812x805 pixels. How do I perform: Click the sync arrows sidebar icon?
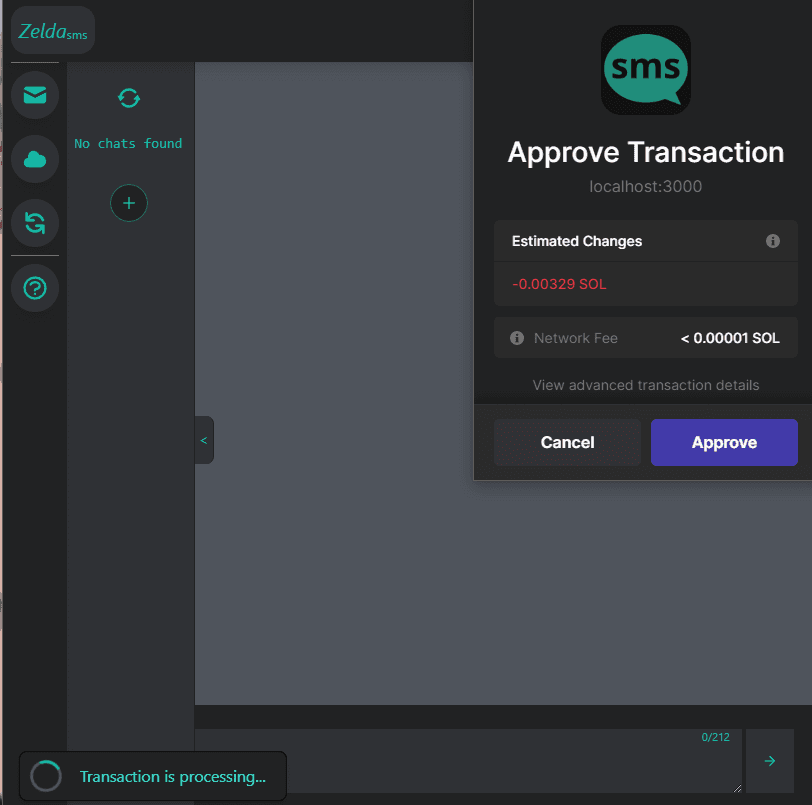coord(35,223)
